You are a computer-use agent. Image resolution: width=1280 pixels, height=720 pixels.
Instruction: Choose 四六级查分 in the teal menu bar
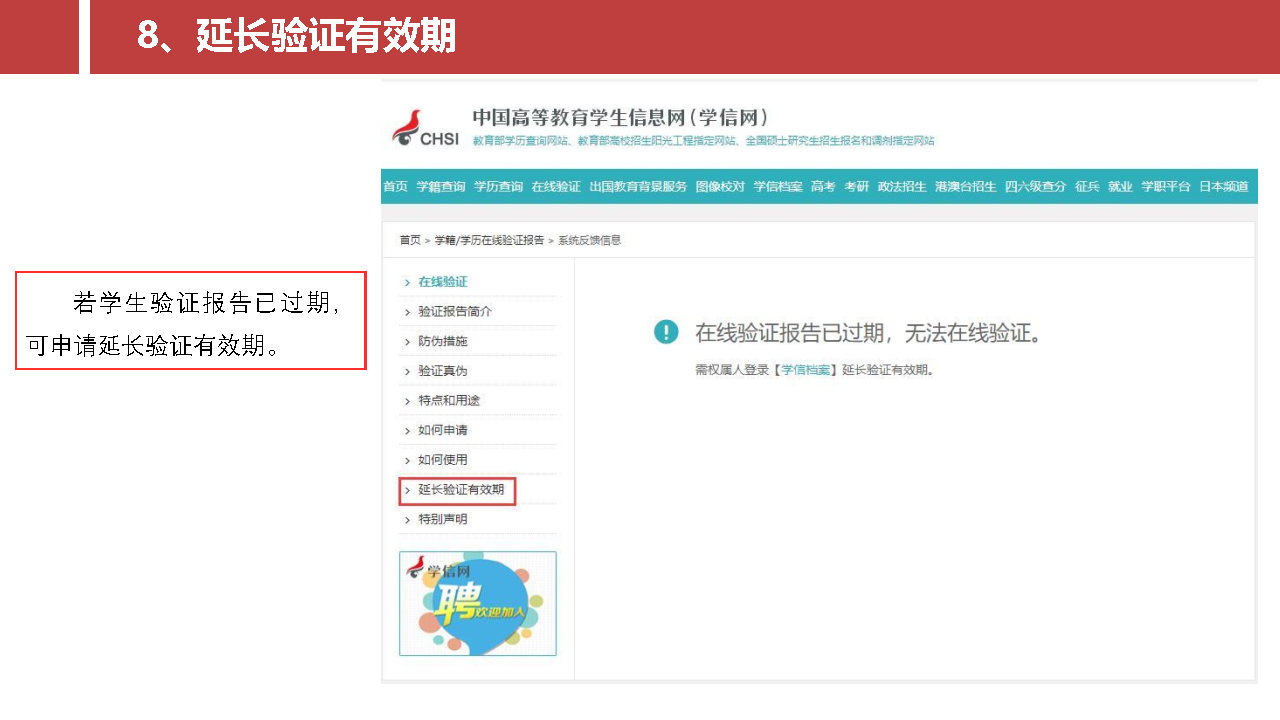pos(1035,187)
